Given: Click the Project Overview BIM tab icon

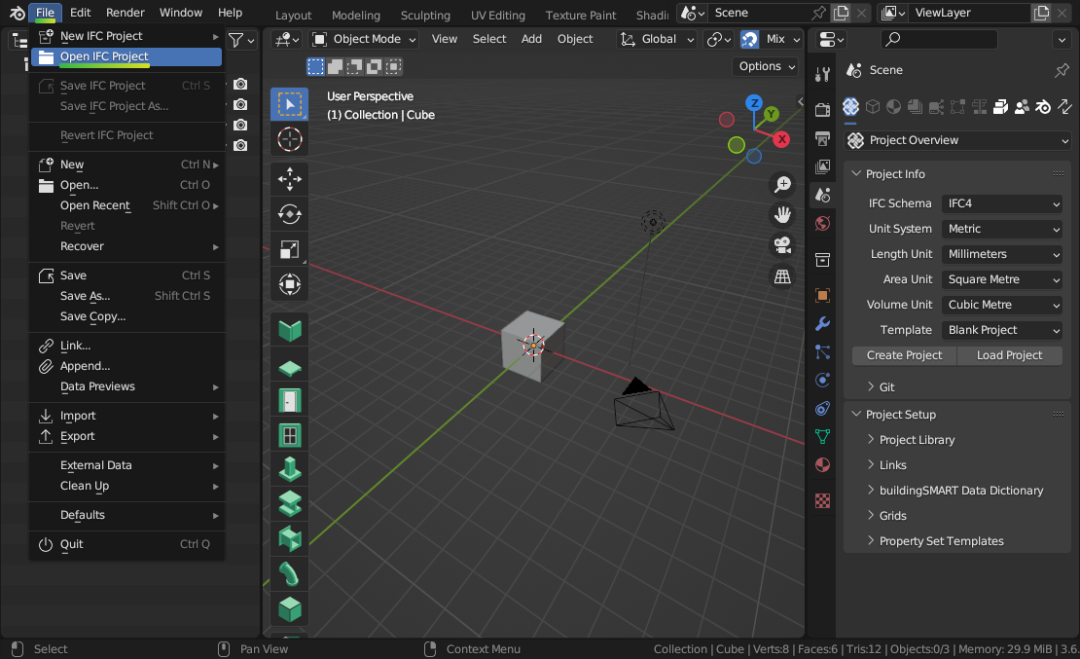Looking at the screenshot, I should click(851, 106).
